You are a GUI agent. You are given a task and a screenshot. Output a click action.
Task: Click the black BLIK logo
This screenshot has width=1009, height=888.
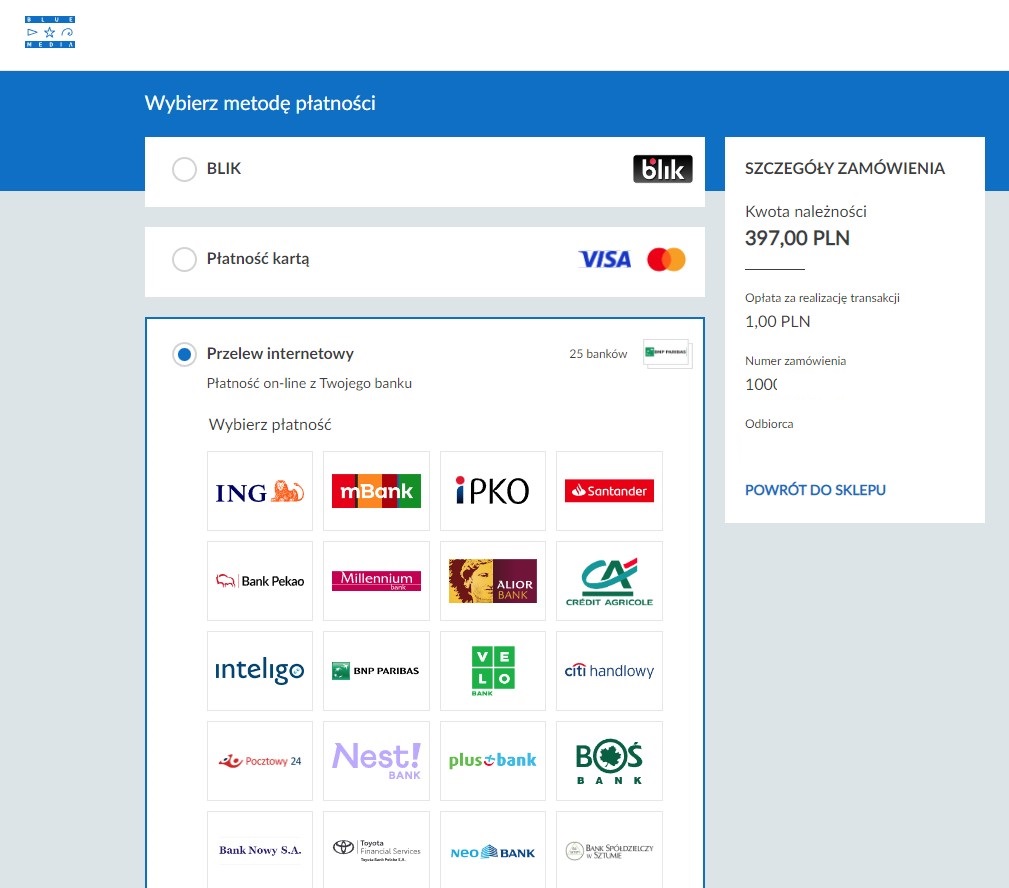(663, 169)
